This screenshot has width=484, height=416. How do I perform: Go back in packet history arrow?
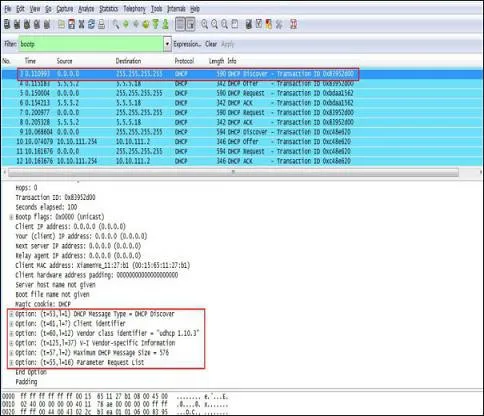[126, 24]
